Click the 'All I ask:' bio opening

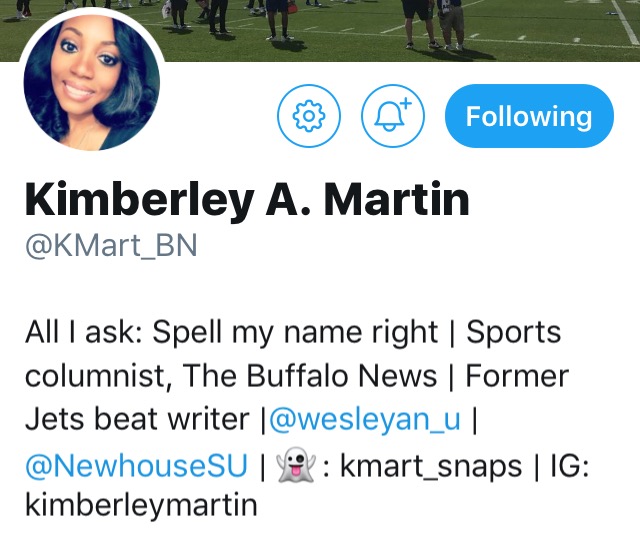84,331
